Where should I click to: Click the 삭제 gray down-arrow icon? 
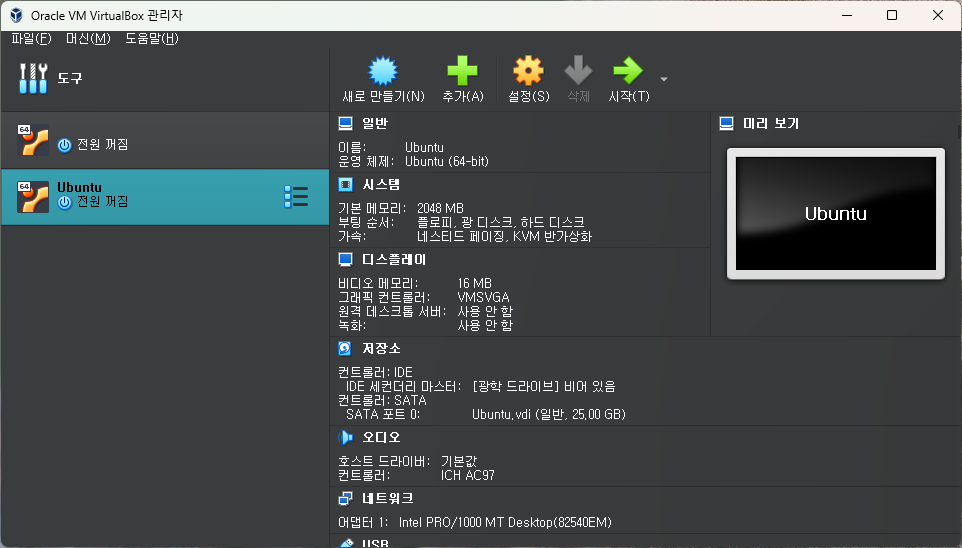578,71
